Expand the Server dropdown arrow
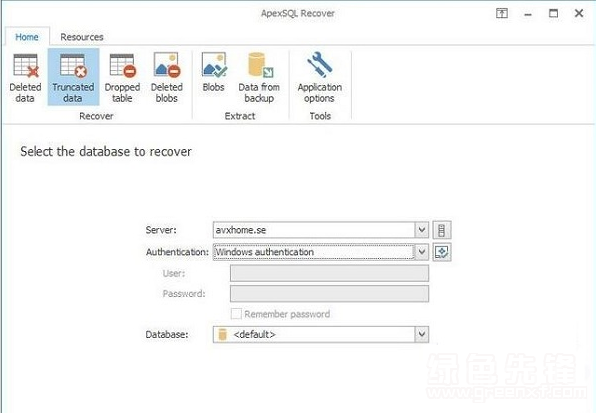Viewport: 596px width, 413px height. (422, 229)
